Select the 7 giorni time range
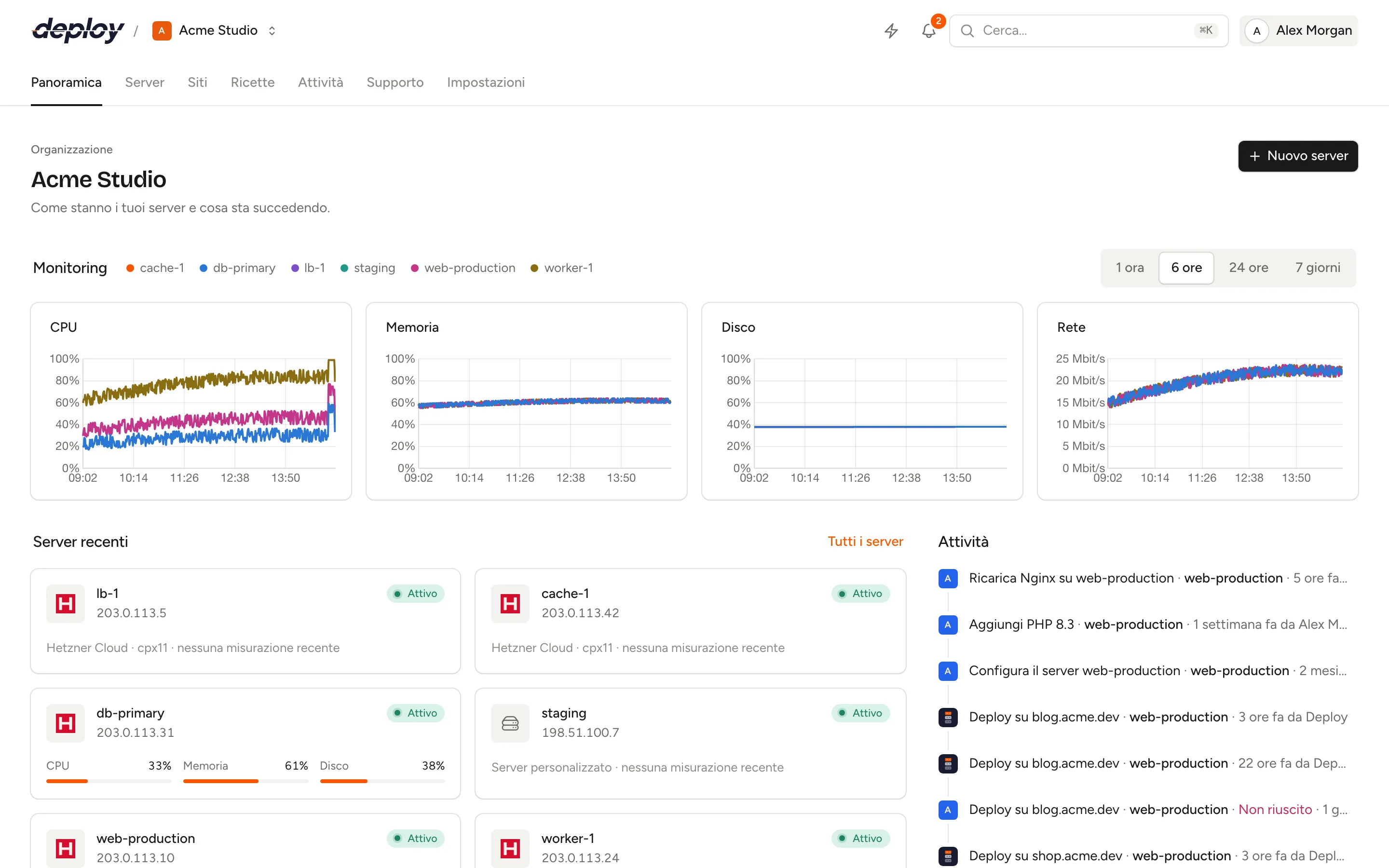 tap(1318, 268)
